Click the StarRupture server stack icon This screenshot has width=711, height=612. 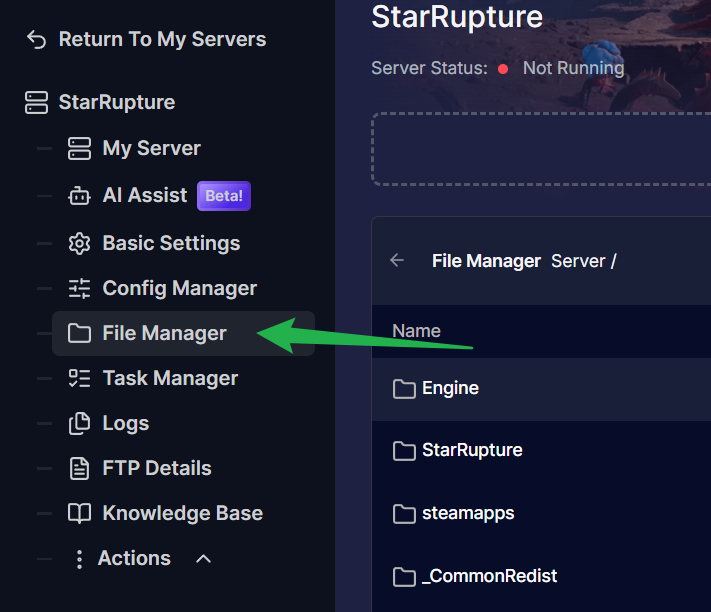[x=37, y=102]
